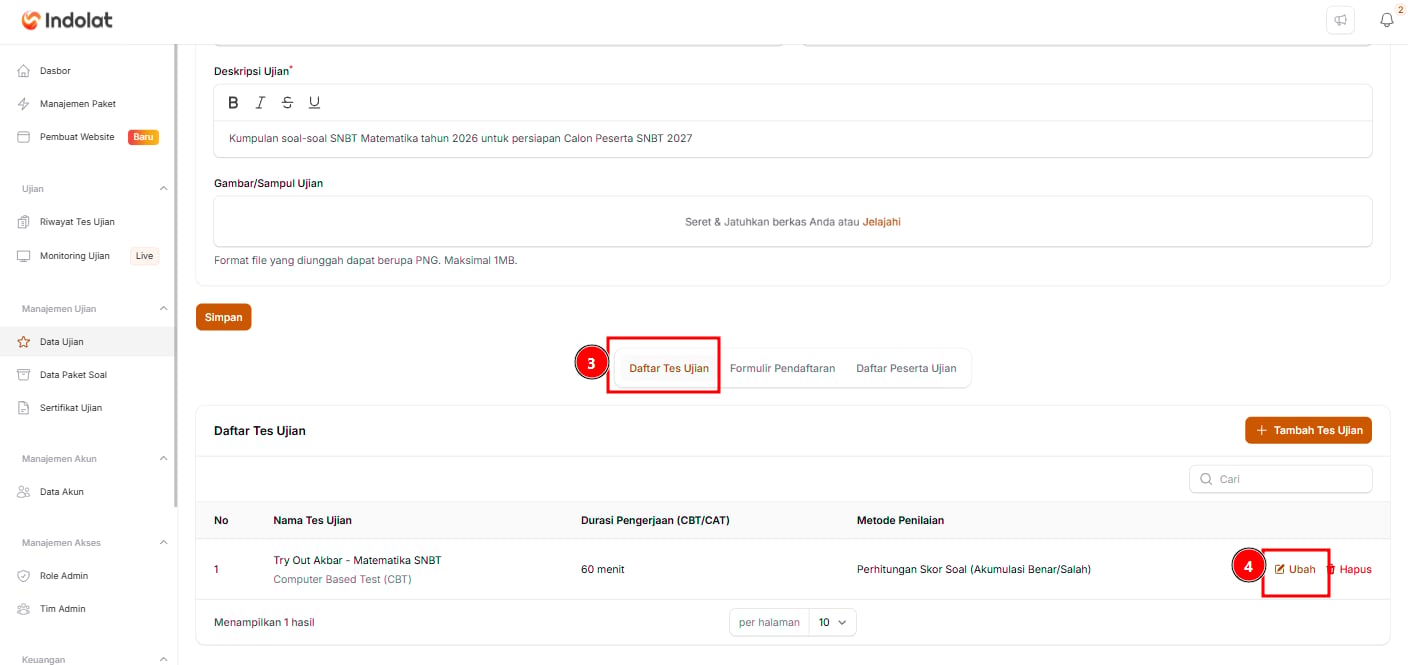The height and width of the screenshot is (665, 1408).
Task: Click the Data Akun users icon
Action: [24, 492]
